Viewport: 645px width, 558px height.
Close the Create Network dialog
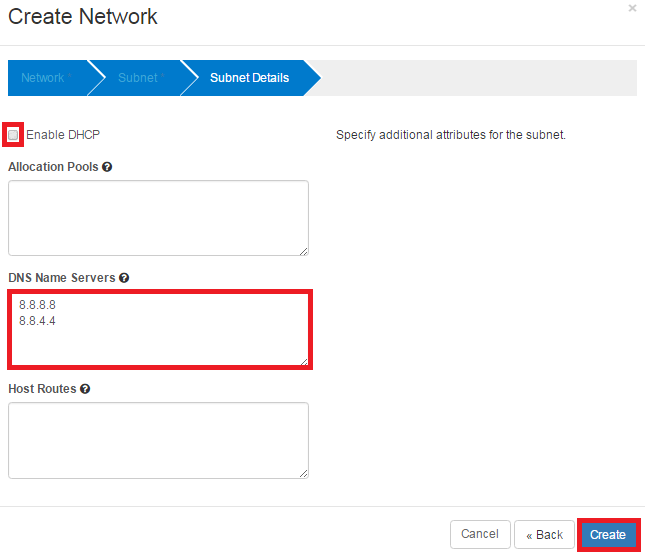click(632, 8)
